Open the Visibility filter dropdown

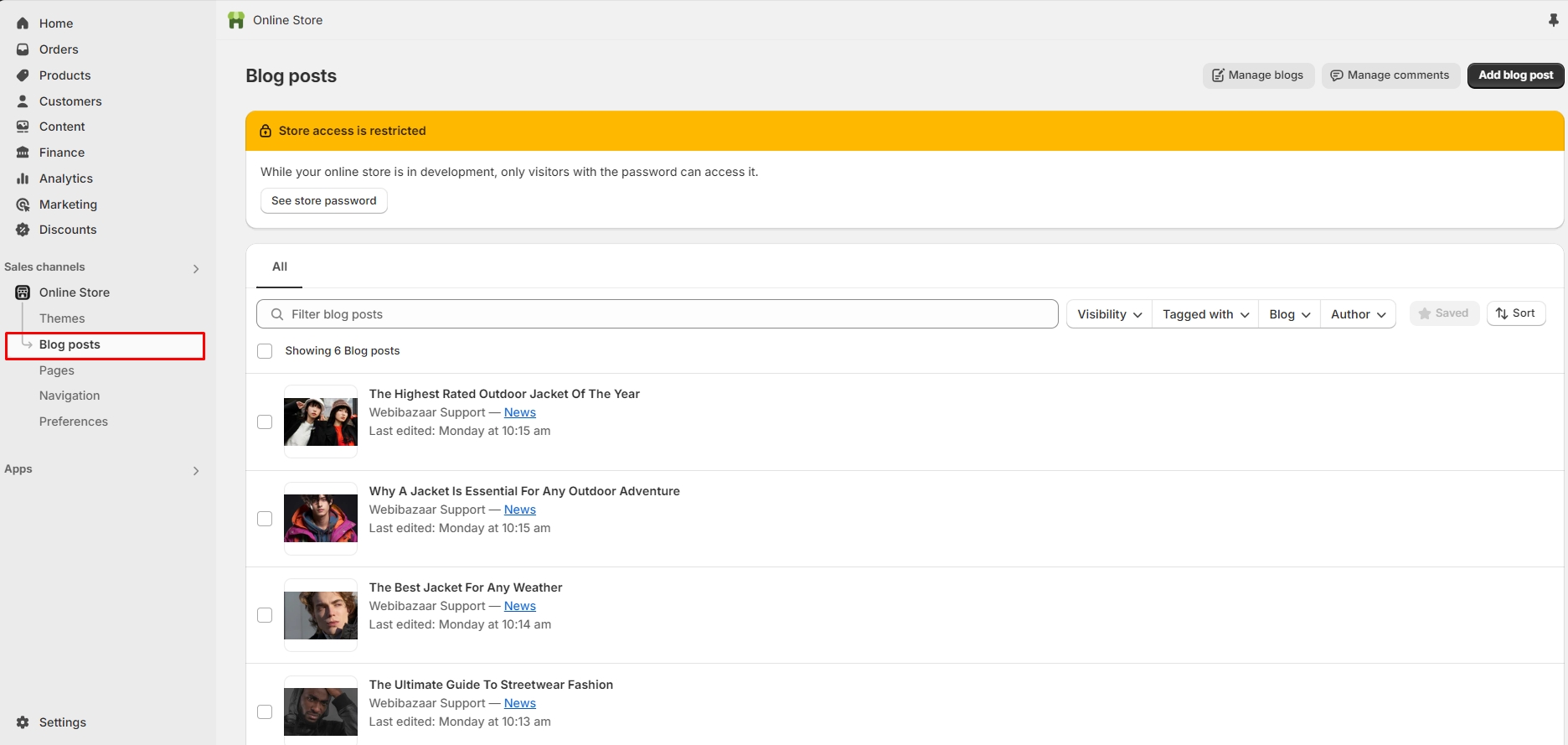click(x=1109, y=314)
